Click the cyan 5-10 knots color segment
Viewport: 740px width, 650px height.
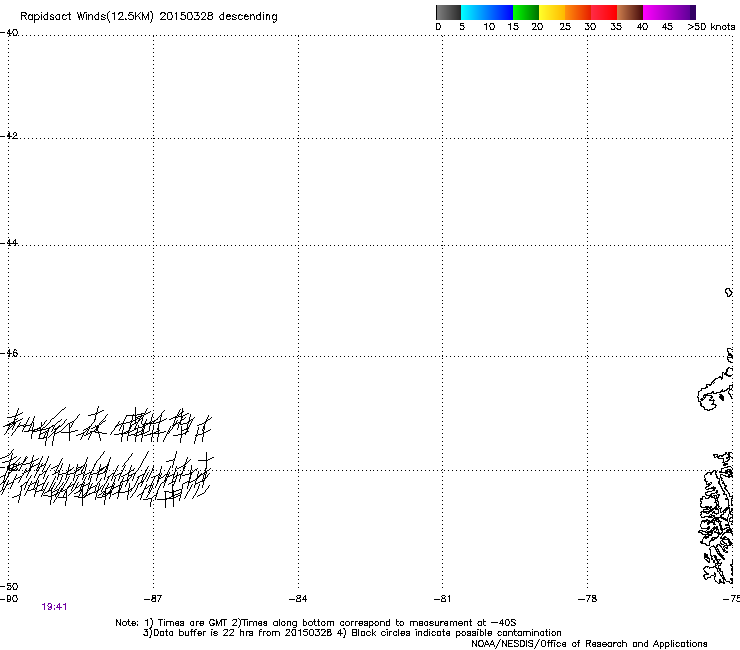pyautogui.click(x=474, y=12)
